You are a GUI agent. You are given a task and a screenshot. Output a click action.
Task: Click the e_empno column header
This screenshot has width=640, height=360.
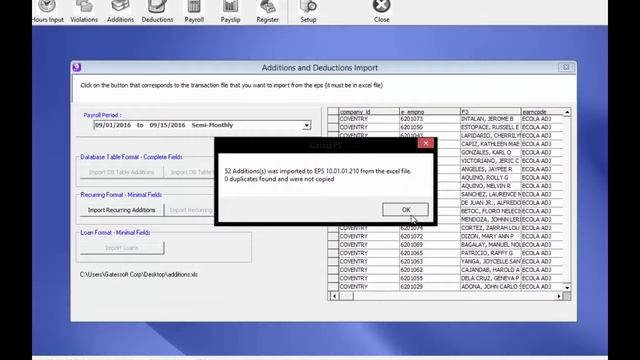click(429, 111)
